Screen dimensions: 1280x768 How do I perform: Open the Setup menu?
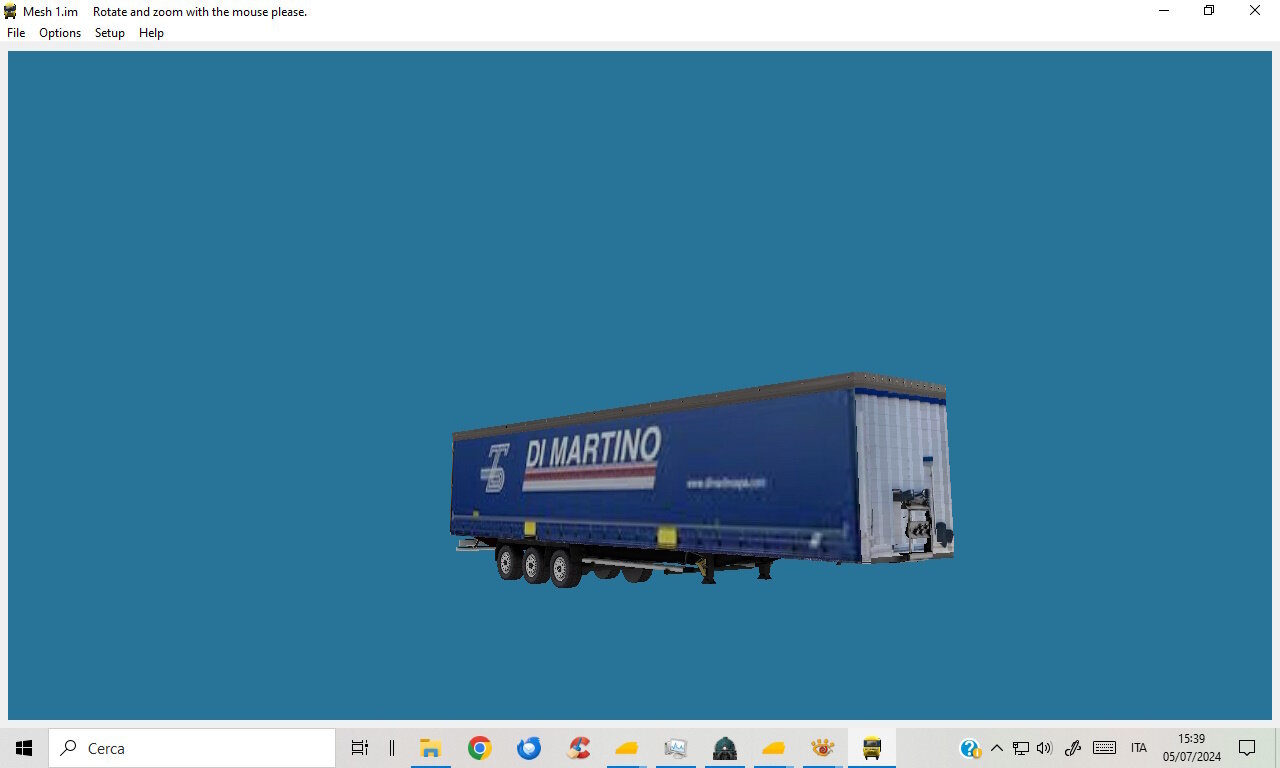[110, 33]
